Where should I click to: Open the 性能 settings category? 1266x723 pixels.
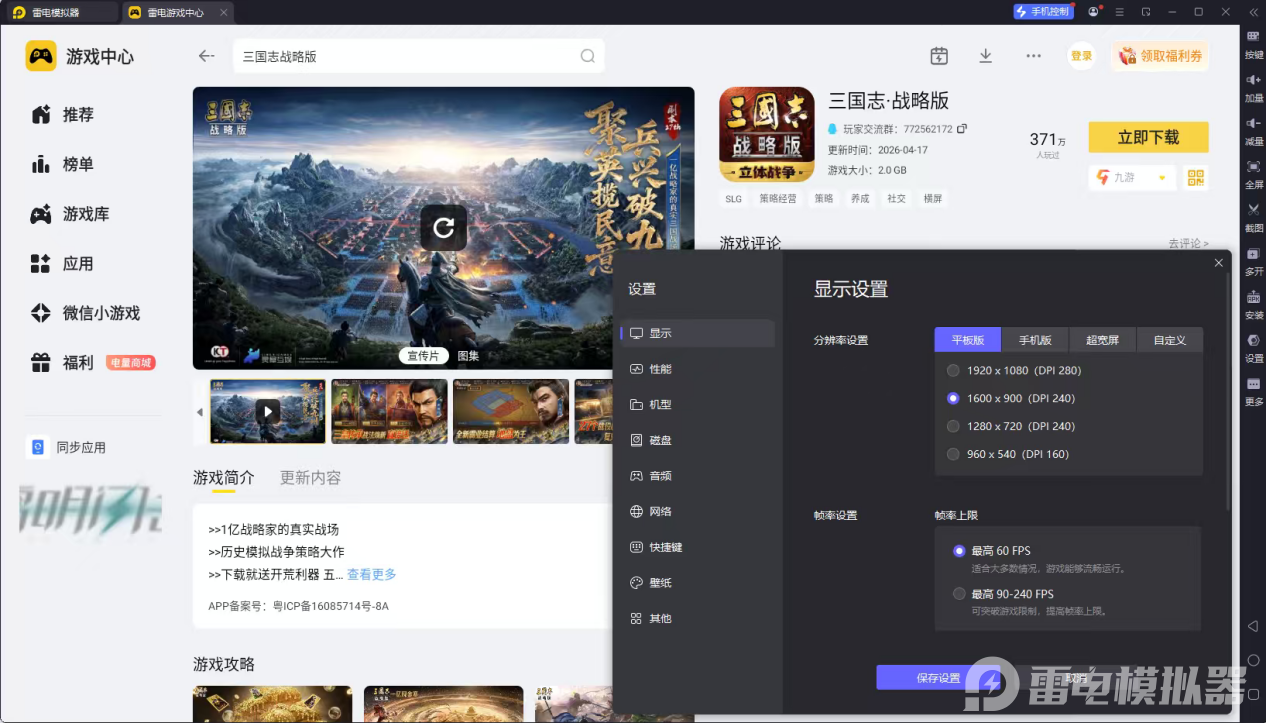click(x=697, y=369)
